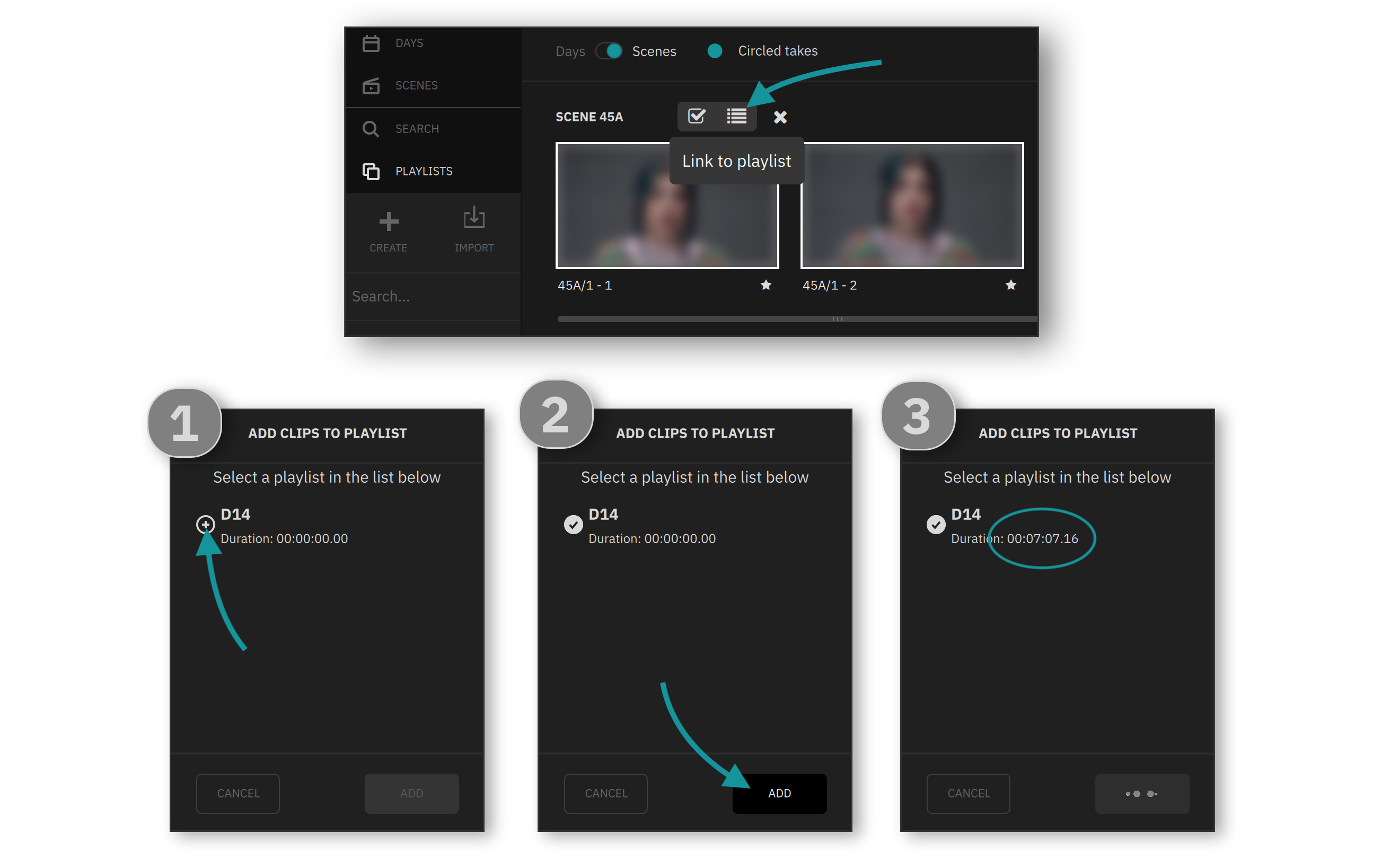The height and width of the screenshot is (868, 1390).
Task: Open Search from the sidebar
Action: 416,129
